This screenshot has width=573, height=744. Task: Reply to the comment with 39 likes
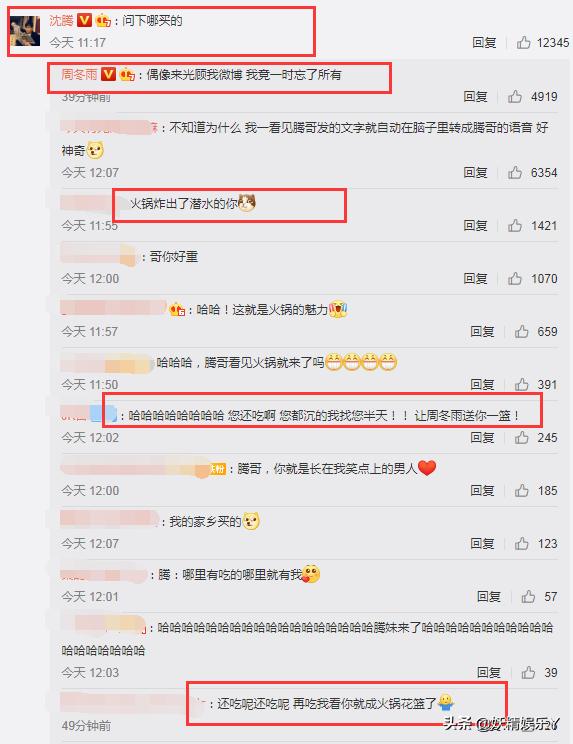point(489,673)
